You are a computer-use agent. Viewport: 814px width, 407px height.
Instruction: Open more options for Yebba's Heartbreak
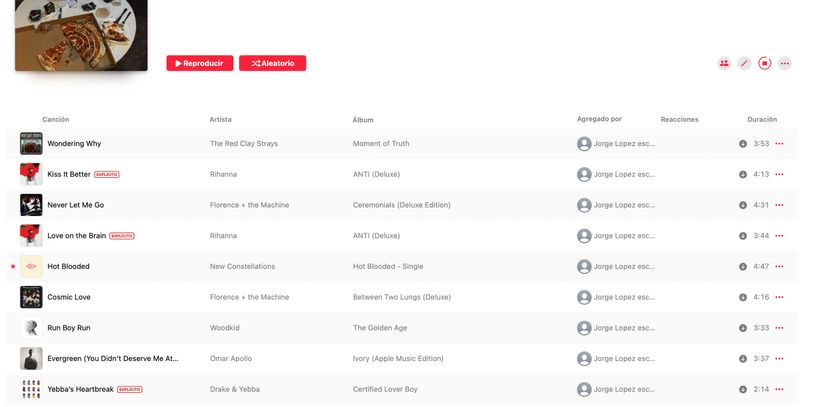click(779, 389)
